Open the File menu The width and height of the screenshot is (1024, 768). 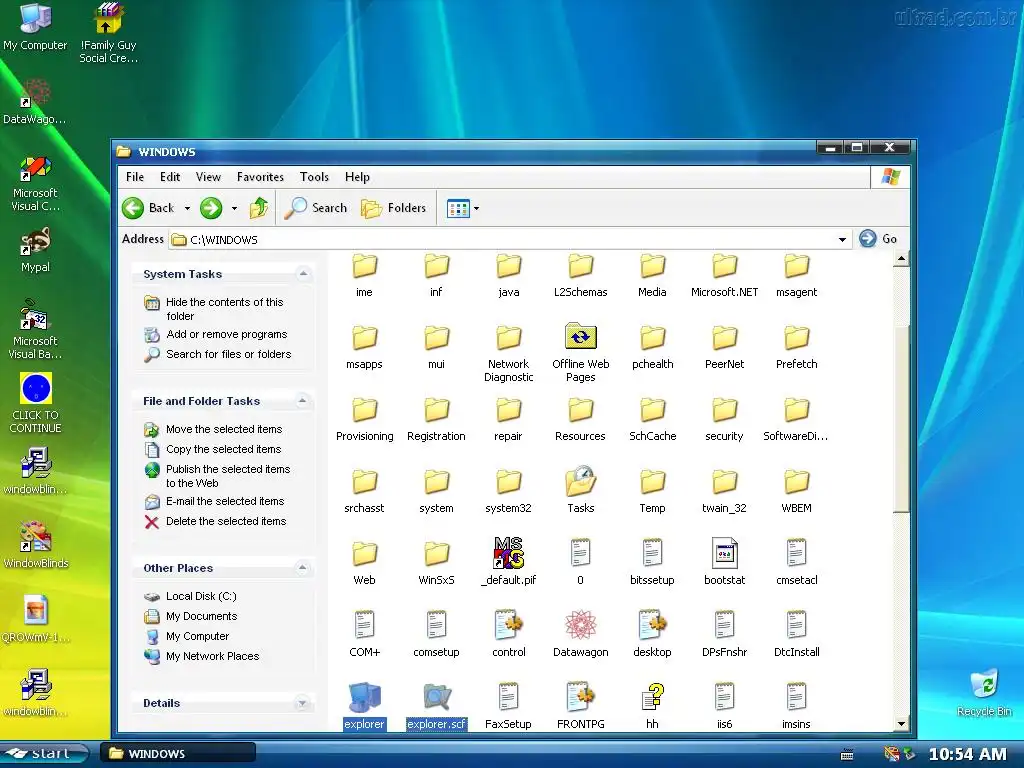point(135,177)
